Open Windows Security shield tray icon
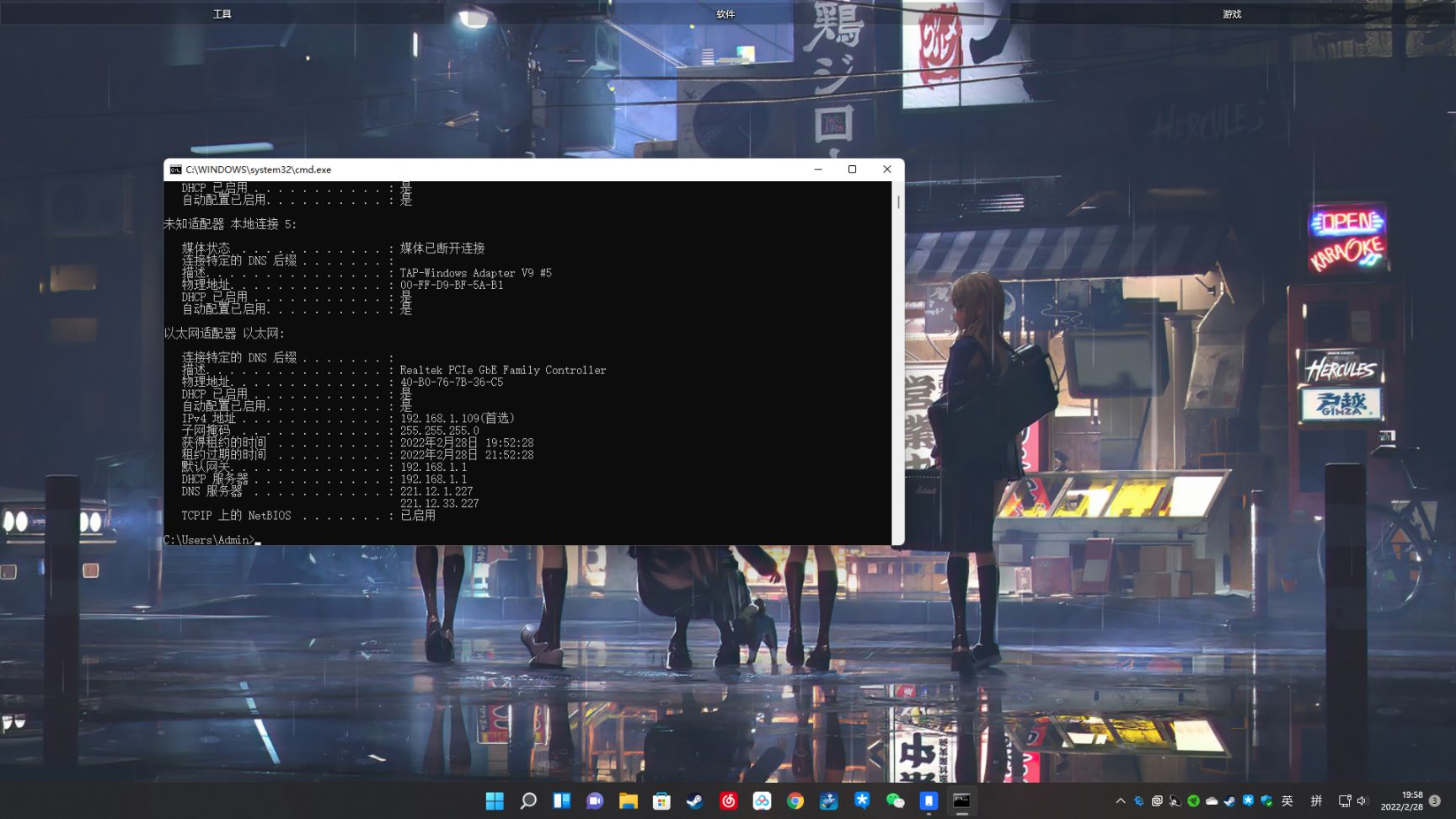Screen dimensions: 1456x819 pos(1266,801)
